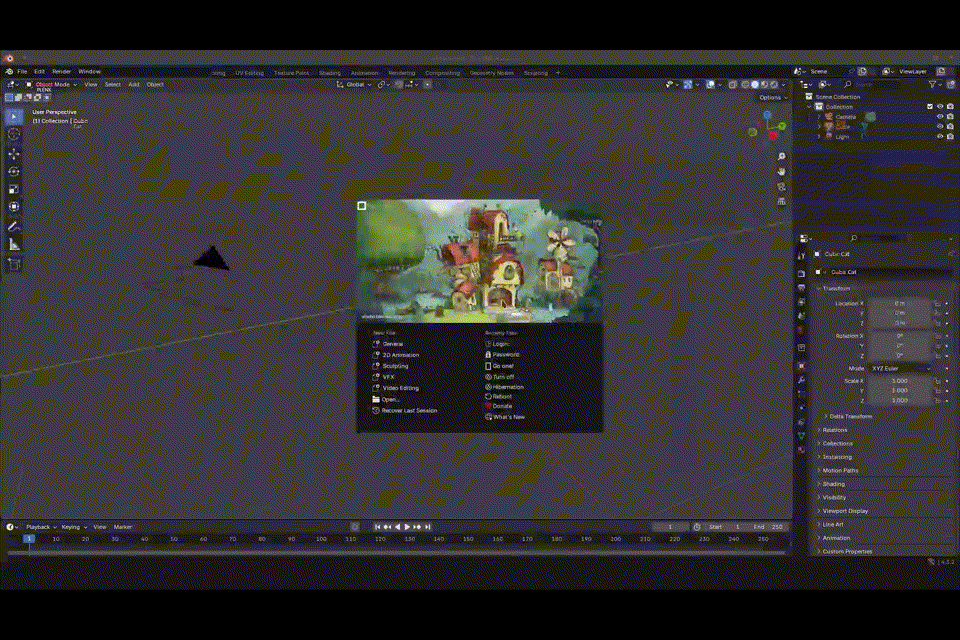This screenshot has height=640, width=960.
Task: Create a new Sculpting file
Action: pos(390,366)
